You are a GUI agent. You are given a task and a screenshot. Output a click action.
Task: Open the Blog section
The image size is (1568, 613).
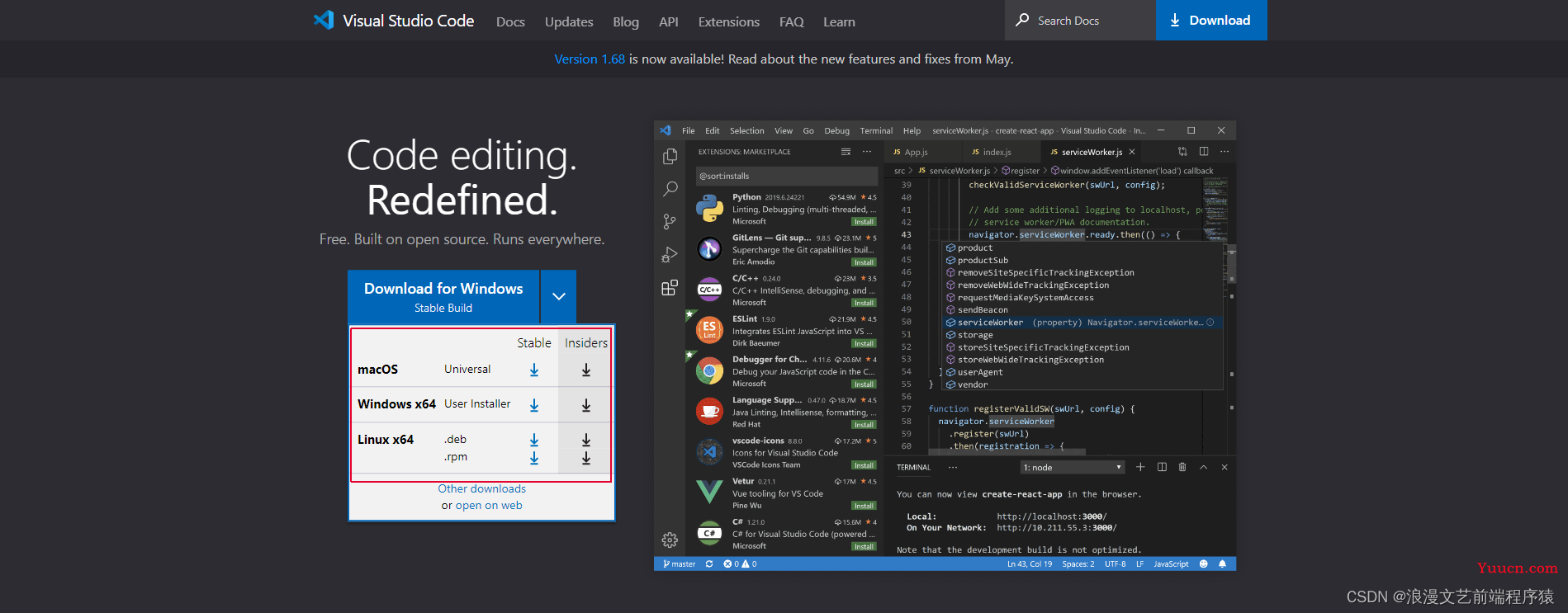[x=626, y=22]
